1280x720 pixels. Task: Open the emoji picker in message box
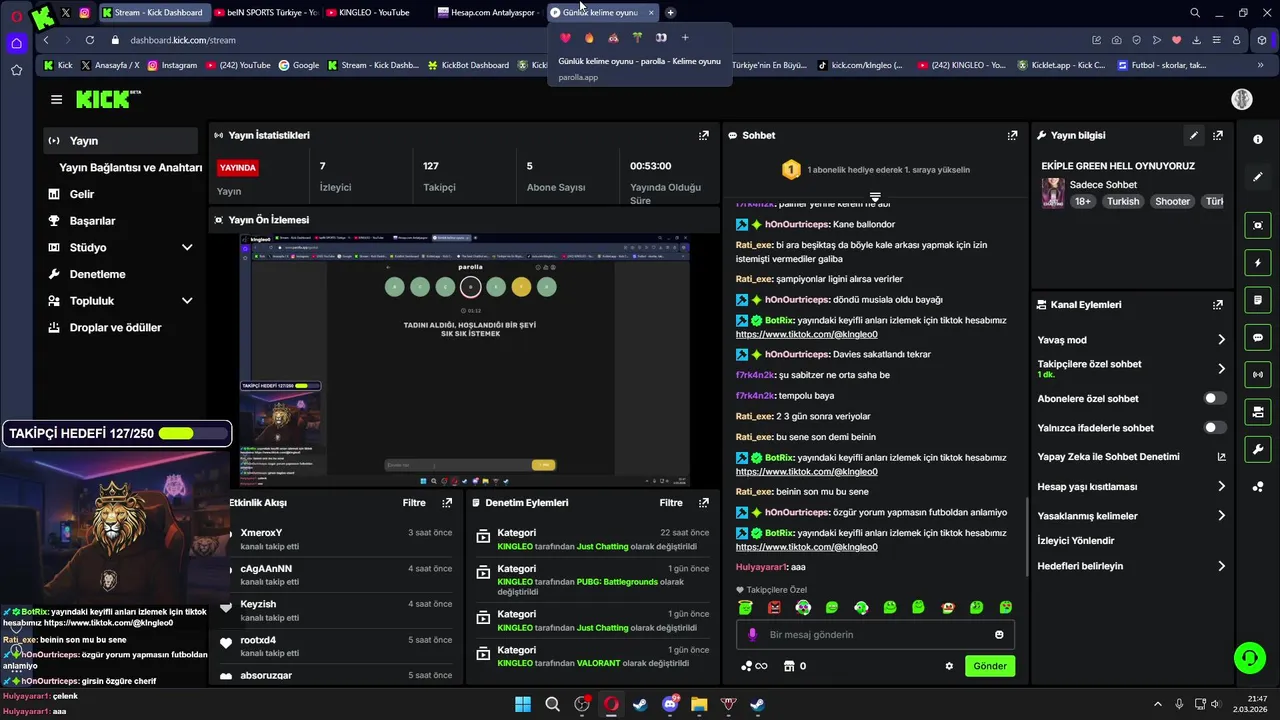pos(999,635)
